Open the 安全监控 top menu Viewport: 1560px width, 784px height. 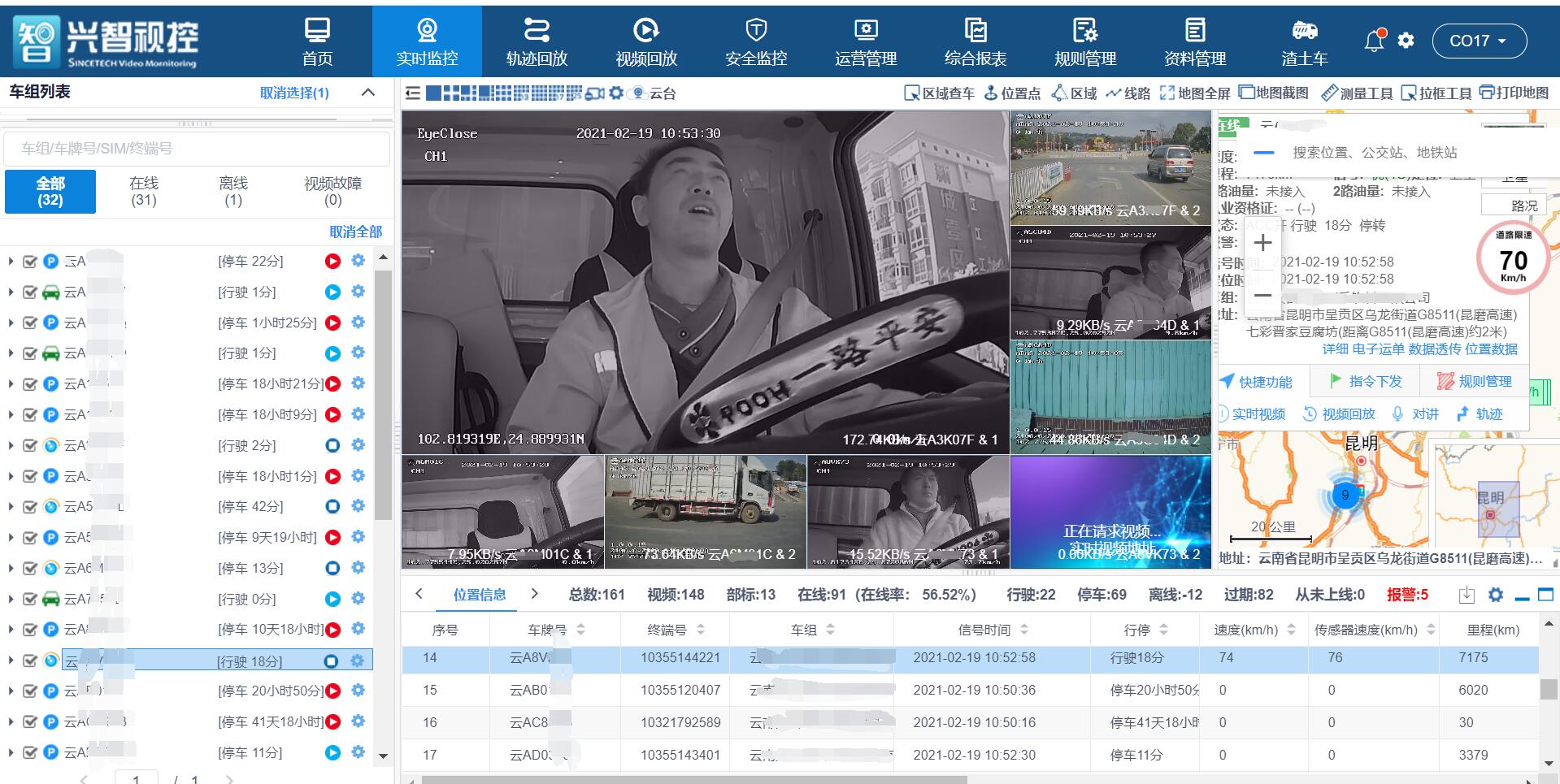click(756, 41)
